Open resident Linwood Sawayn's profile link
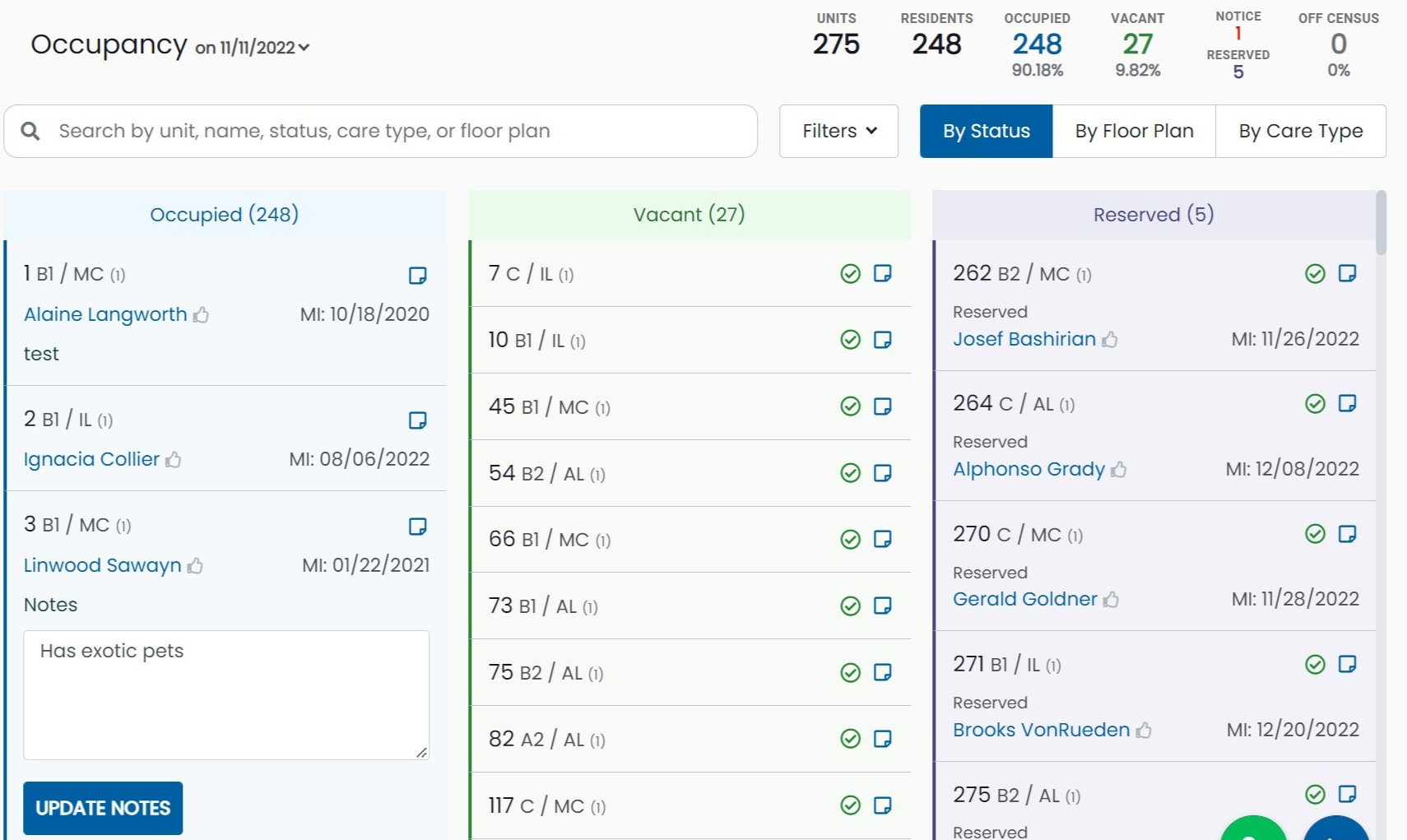1407x840 pixels. pyautogui.click(x=102, y=565)
